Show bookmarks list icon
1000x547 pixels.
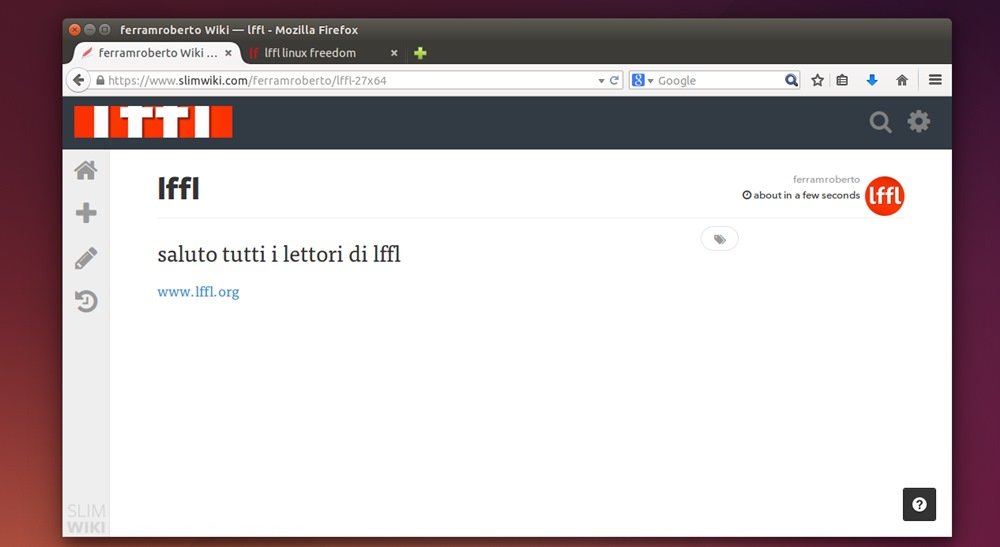[842, 80]
